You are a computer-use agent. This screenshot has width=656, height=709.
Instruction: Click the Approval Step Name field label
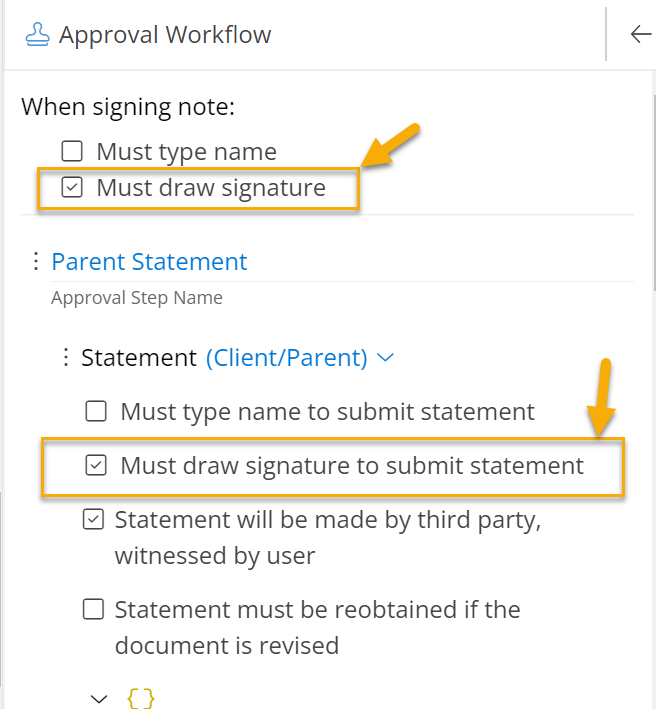[137, 298]
